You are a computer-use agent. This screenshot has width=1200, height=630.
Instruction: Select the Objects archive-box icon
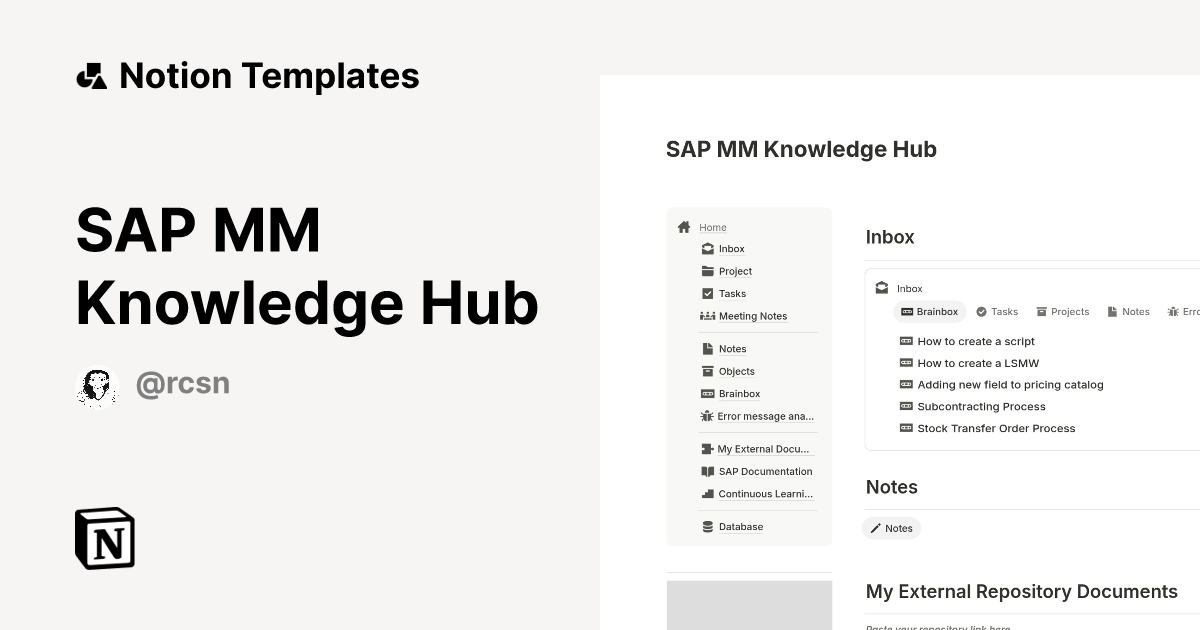(707, 371)
